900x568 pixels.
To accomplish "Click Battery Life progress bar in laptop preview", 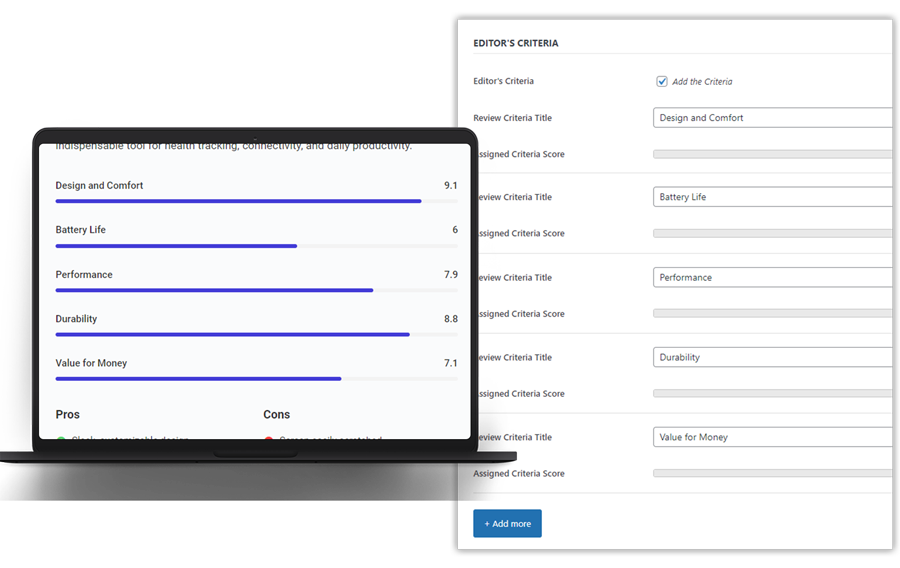I will (x=257, y=246).
